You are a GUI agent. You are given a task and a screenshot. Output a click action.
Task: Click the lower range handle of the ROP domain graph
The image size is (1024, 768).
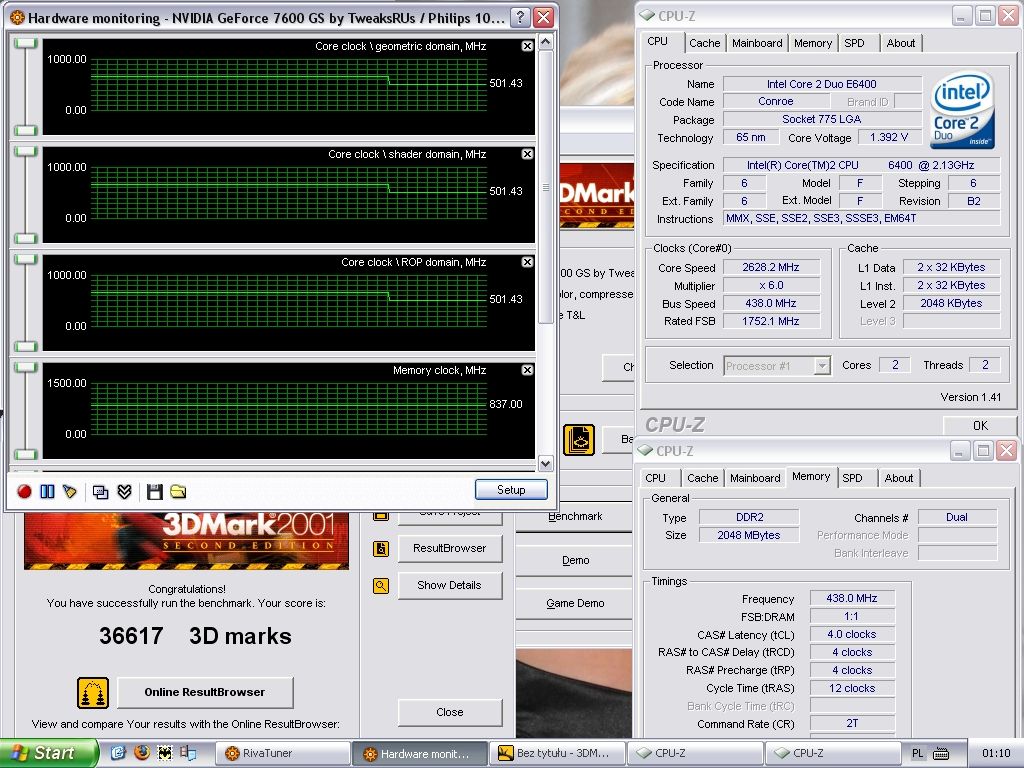click(x=25, y=346)
